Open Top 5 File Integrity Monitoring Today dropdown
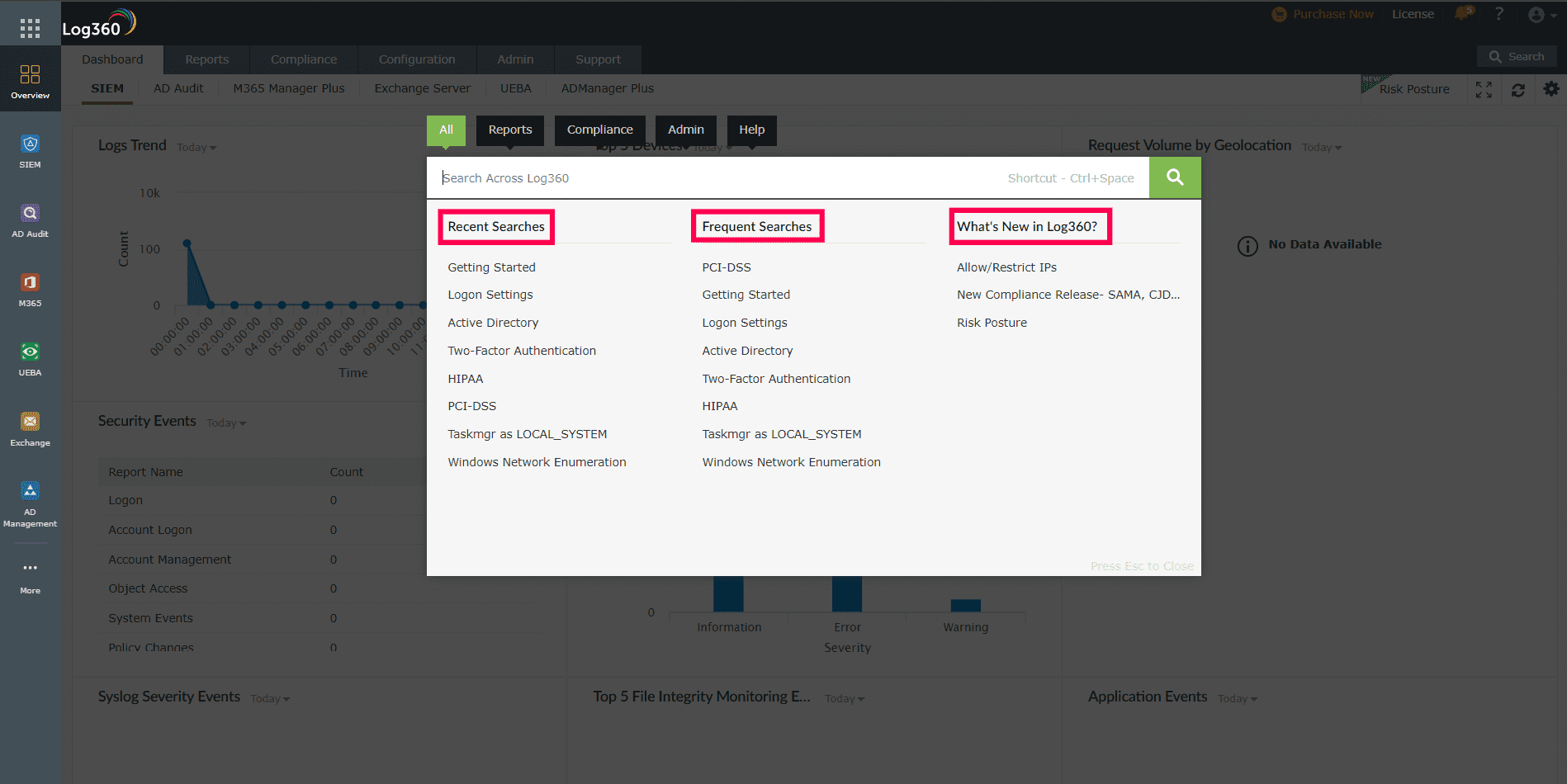Image resolution: width=1567 pixels, height=784 pixels. tap(845, 699)
